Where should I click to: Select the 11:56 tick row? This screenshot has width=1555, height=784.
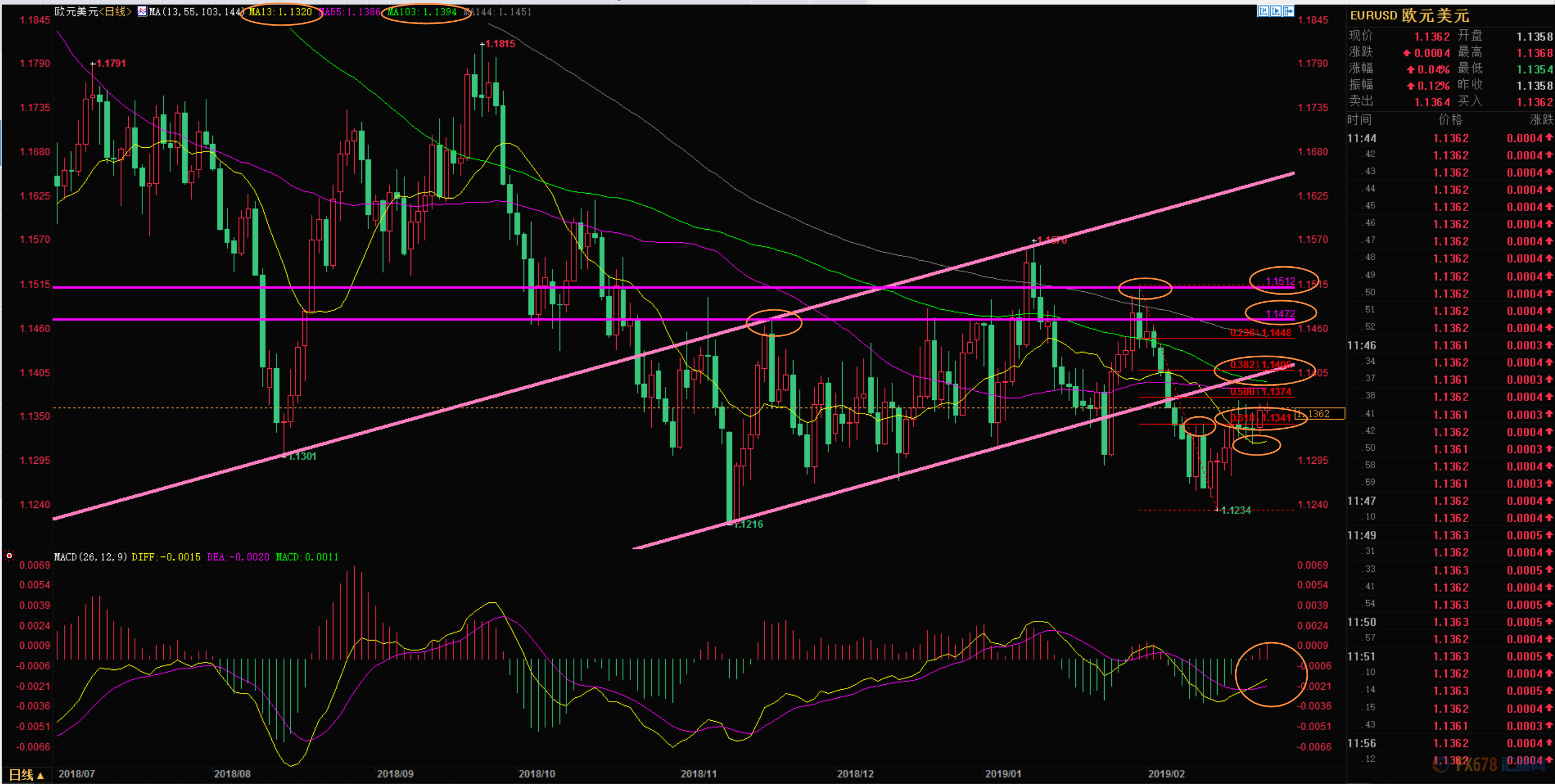(x=1451, y=743)
